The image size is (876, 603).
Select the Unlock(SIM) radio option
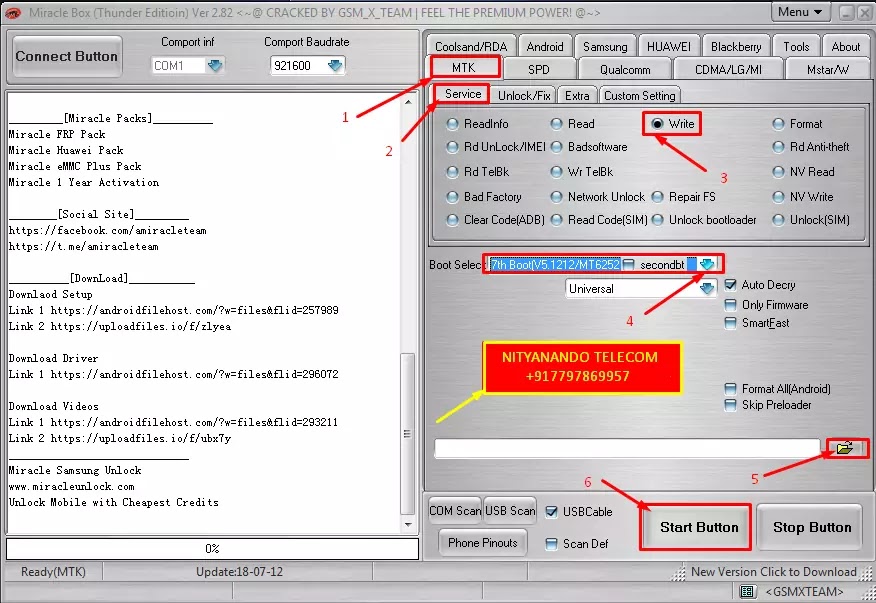click(778, 220)
